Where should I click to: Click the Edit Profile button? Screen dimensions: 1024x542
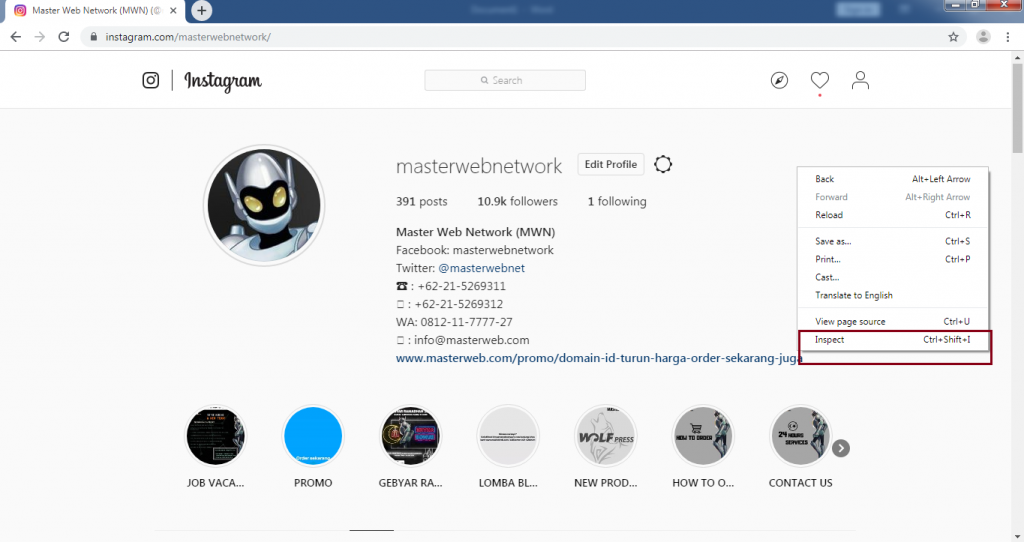coord(611,164)
